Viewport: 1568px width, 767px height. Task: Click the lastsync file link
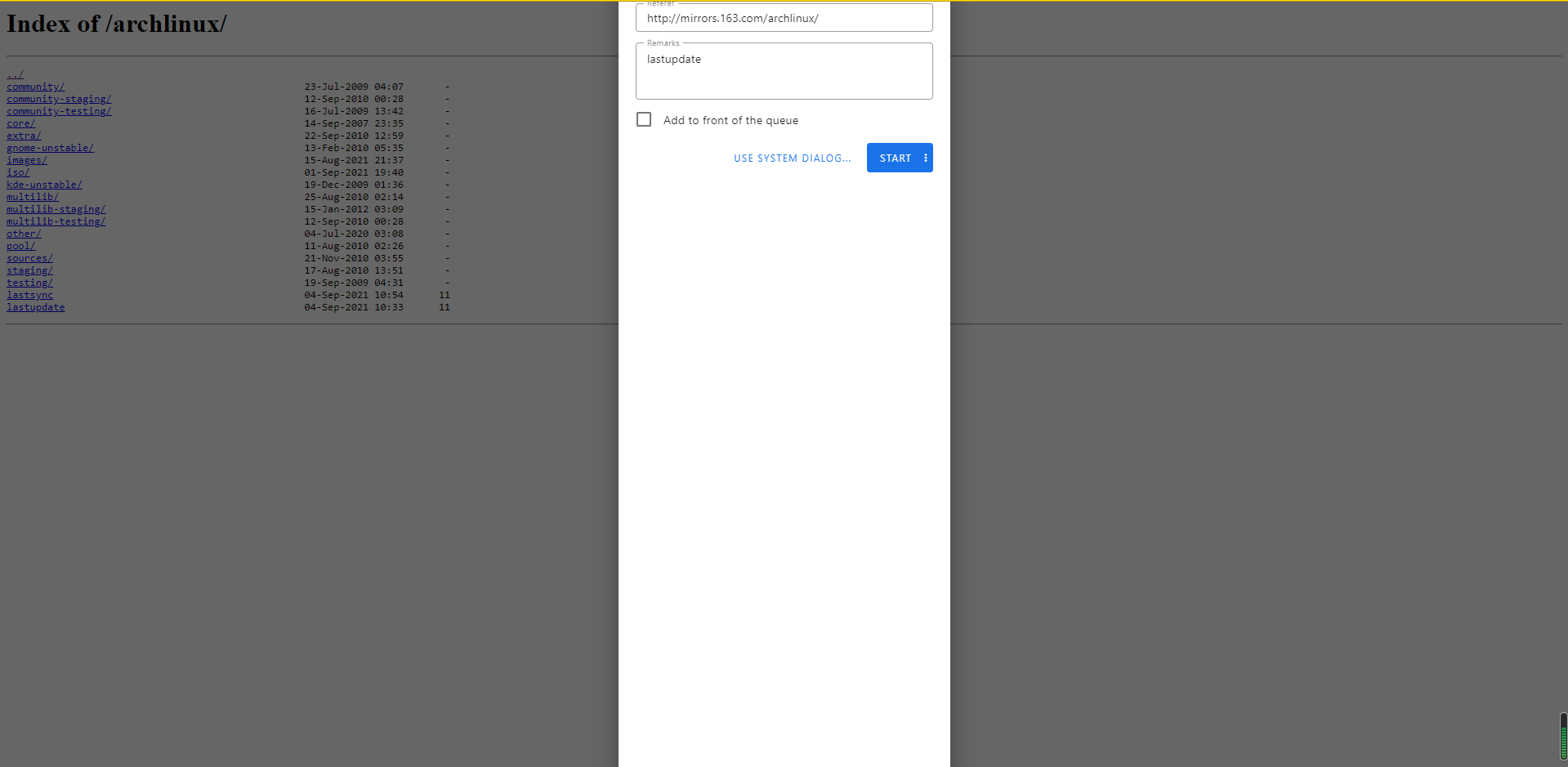point(29,295)
